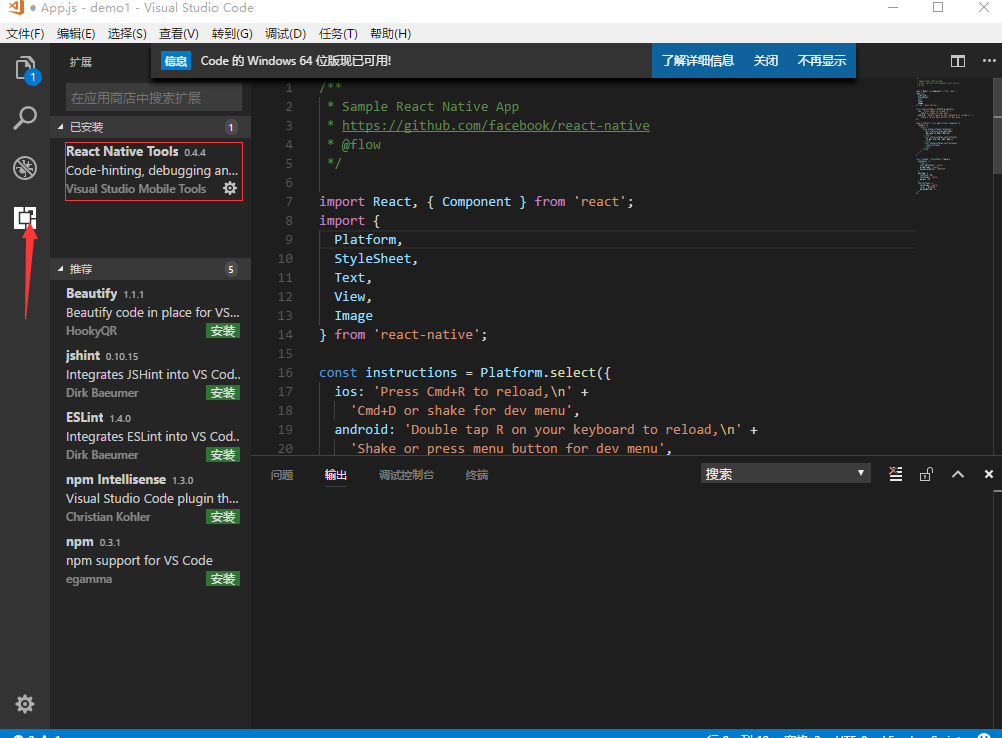
Task: Click the recommended count badge 5
Action: tap(231, 269)
